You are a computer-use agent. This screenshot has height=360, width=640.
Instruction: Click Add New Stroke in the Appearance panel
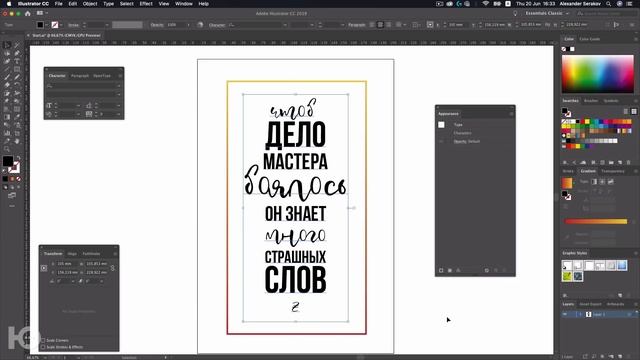coord(441,270)
